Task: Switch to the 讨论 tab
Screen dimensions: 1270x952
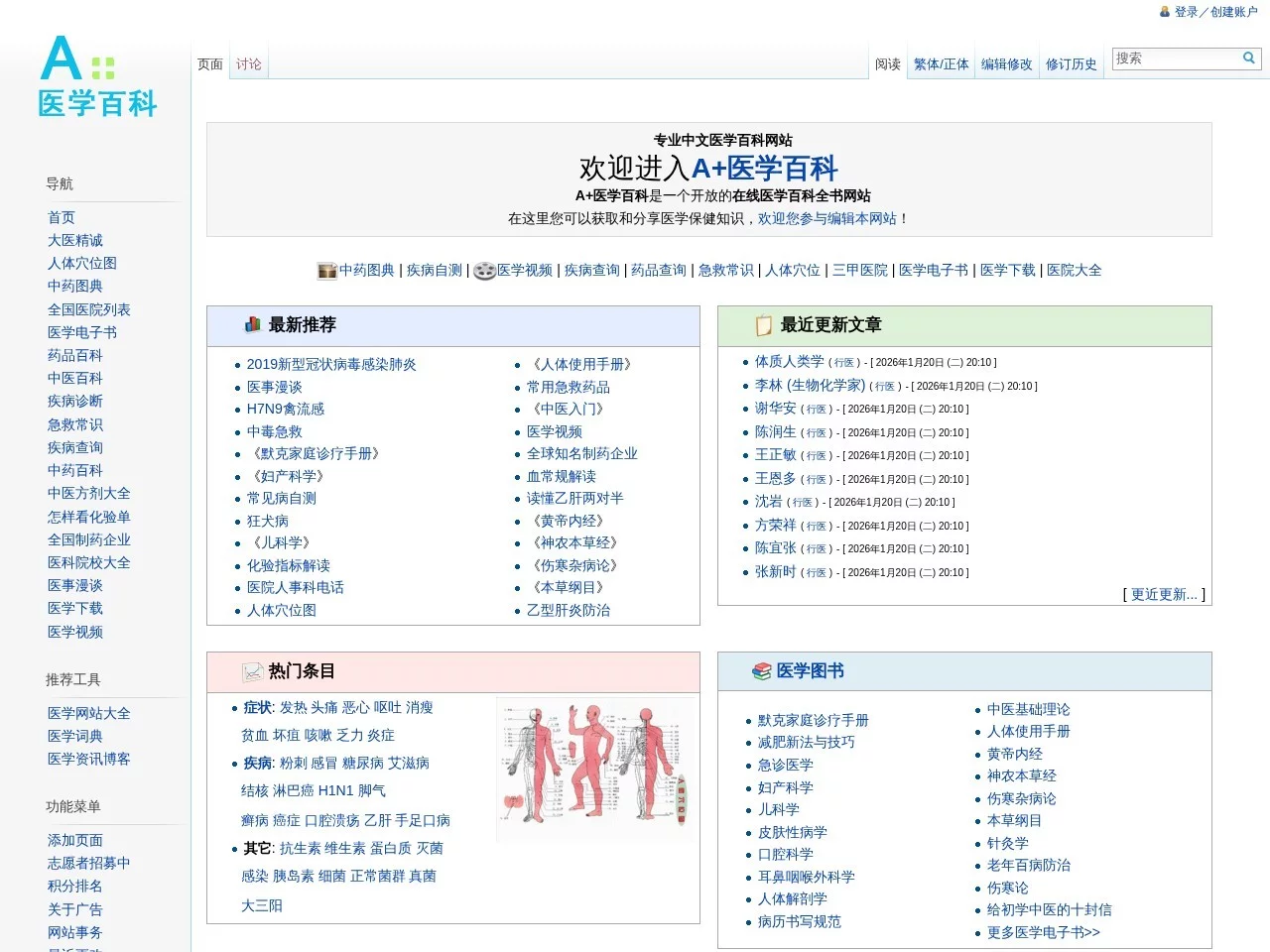Action: coord(248,63)
